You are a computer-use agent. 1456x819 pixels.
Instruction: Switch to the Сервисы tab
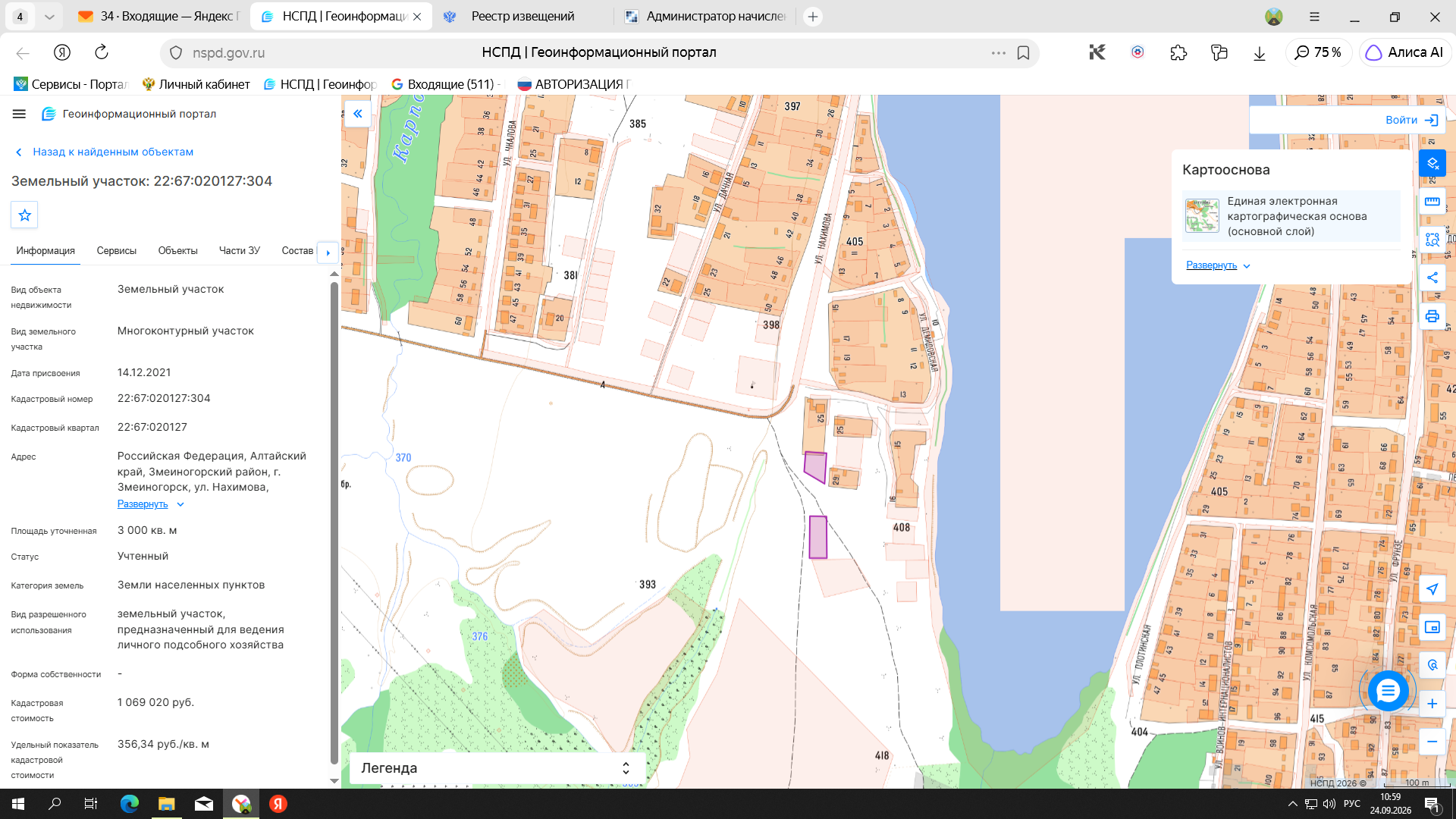click(x=116, y=251)
